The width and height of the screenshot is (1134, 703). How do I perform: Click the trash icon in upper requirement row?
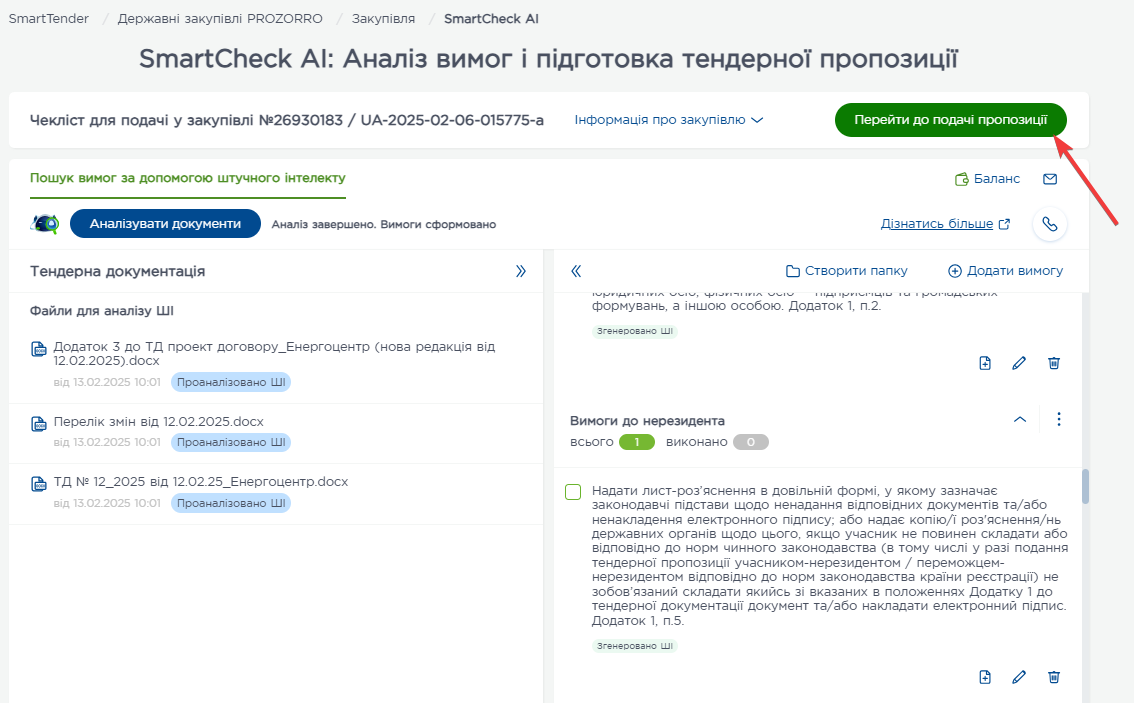[x=1053, y=363]
